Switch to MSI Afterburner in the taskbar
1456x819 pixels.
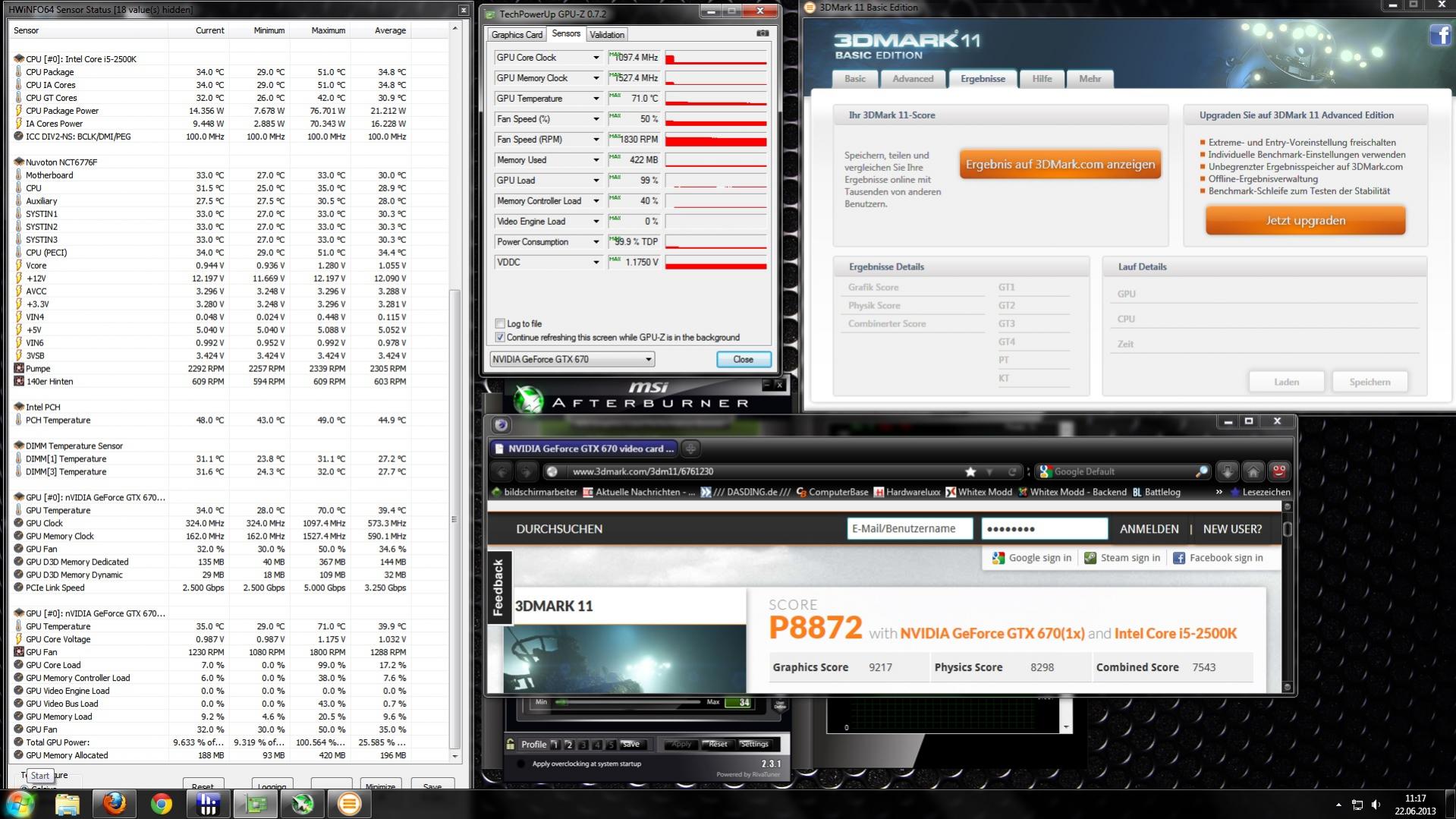point(302,804)
